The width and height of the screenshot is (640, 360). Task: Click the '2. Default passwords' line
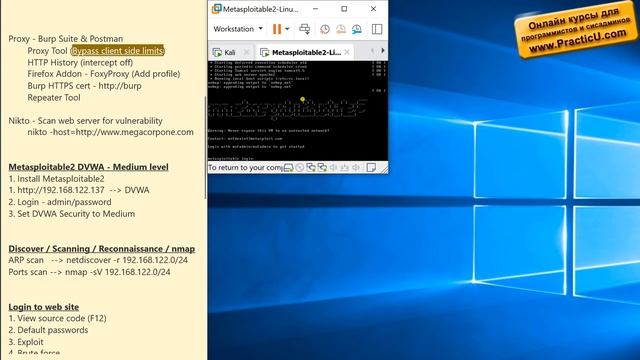pos(48,330)
